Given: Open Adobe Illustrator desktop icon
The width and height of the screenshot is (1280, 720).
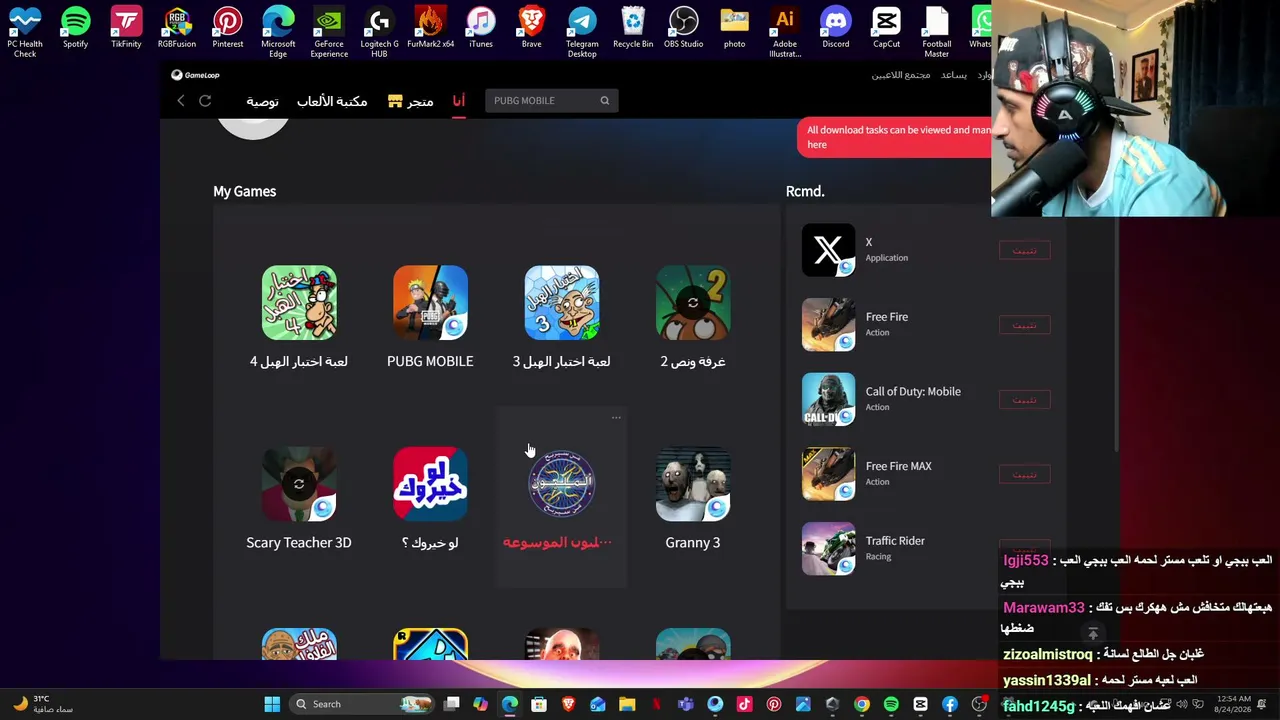Looking at the screenshot, I should [785, 32].
